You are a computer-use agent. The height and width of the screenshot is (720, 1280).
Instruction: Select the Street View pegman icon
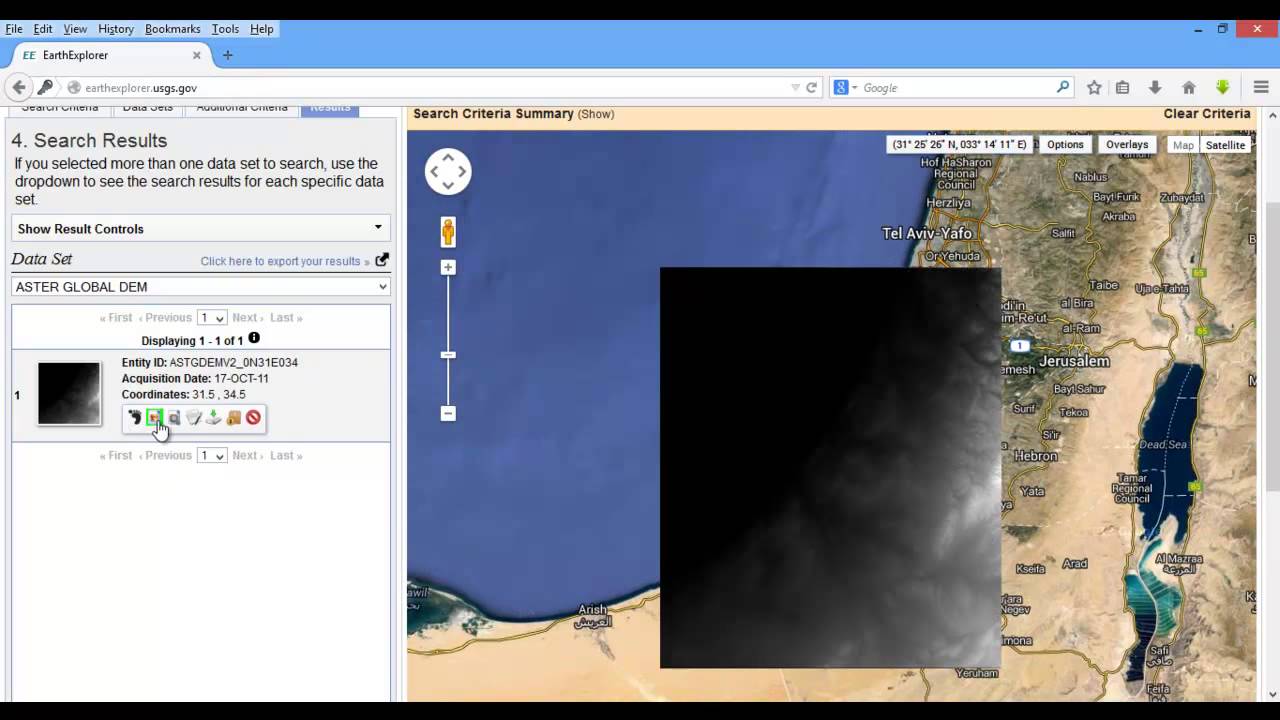click(448, 232)
